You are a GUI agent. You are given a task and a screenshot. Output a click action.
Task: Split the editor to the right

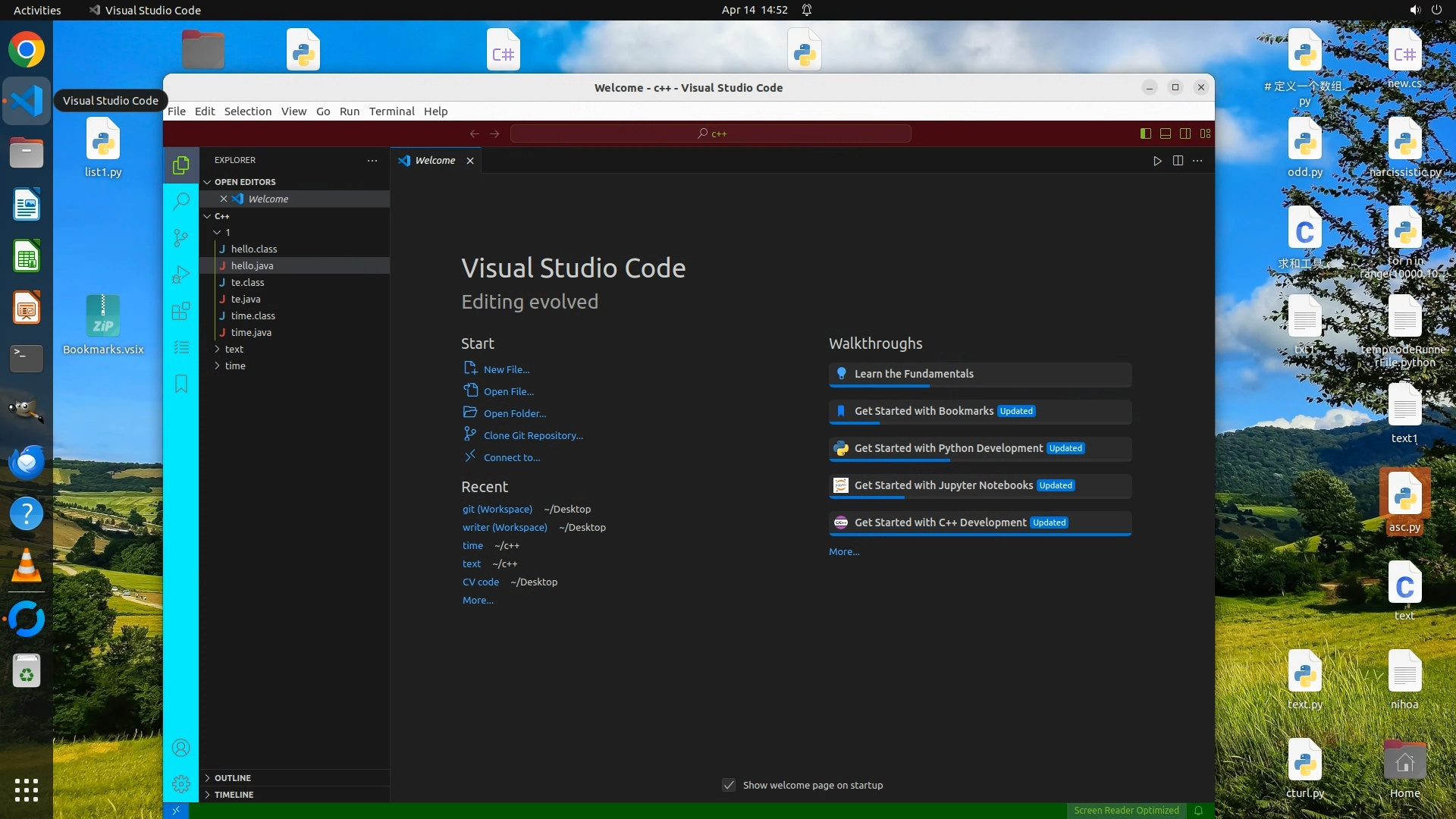coord(1178,161)
